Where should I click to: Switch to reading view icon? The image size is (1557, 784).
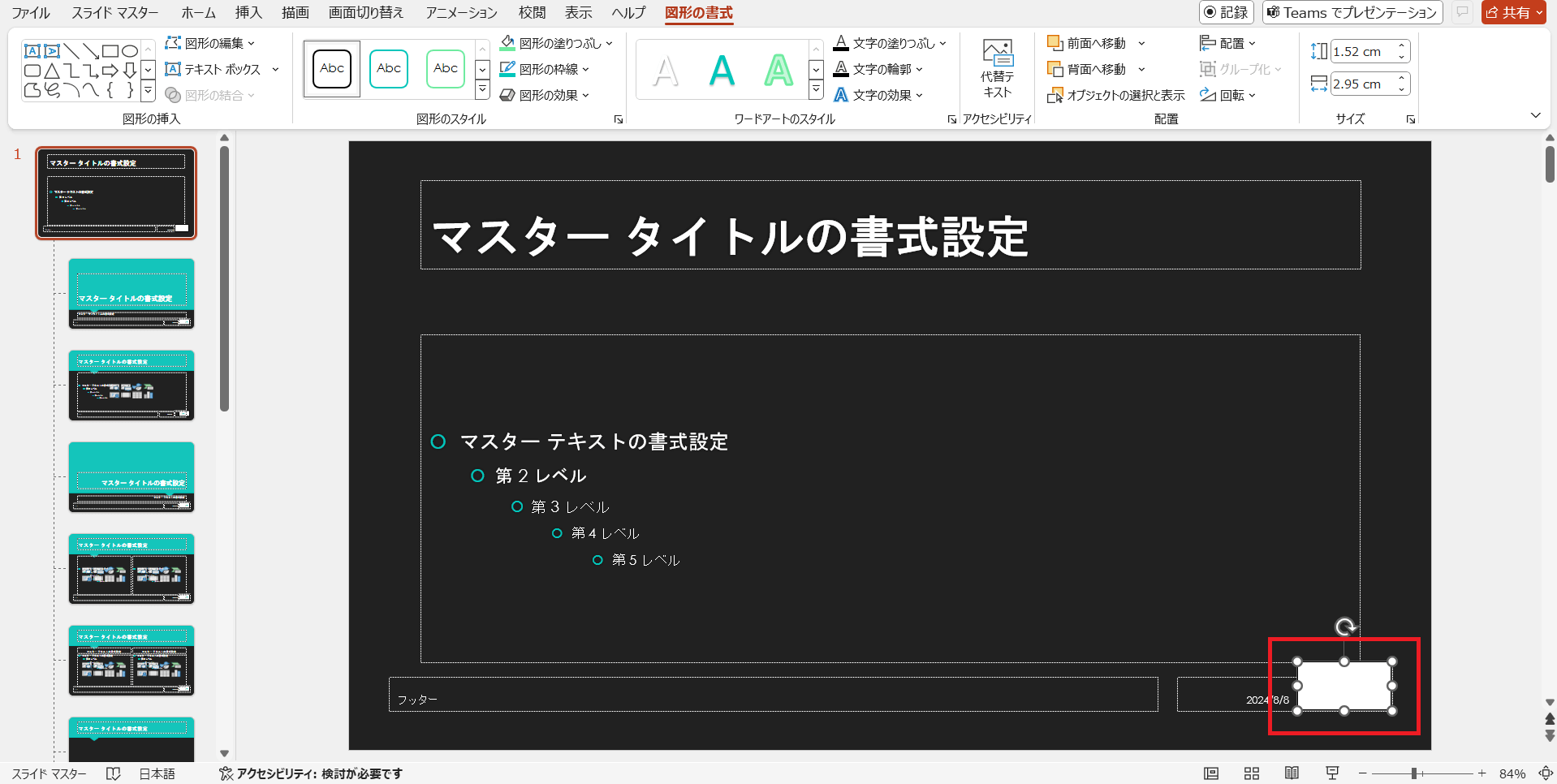pos(1292,773)
